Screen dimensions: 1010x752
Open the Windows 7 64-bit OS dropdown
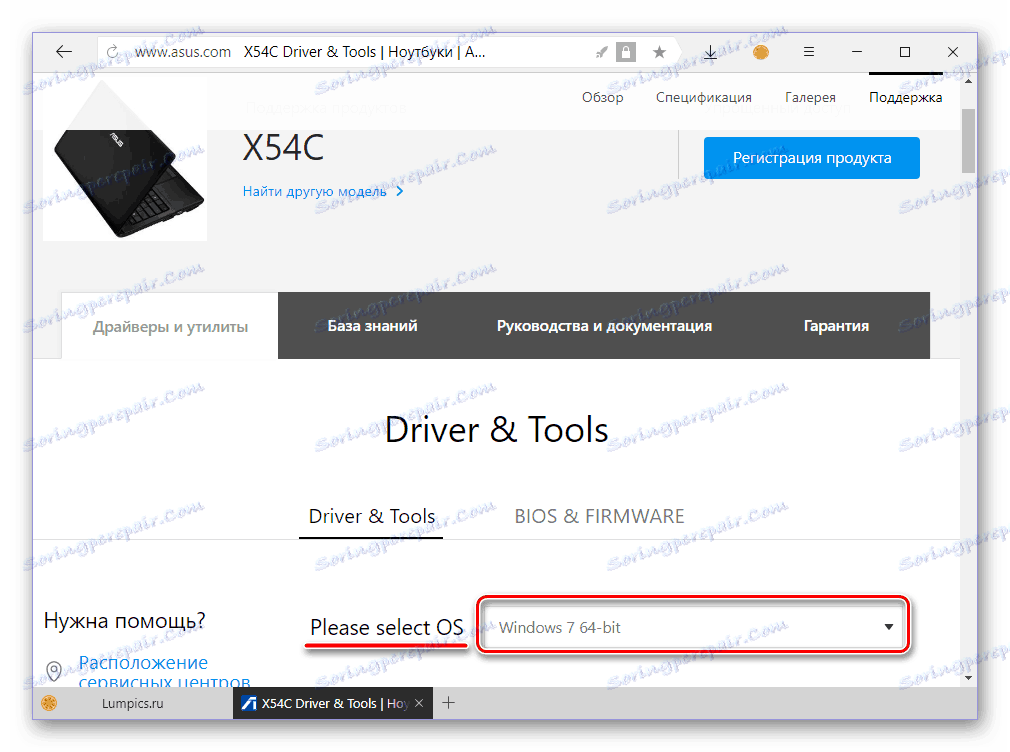694,626
